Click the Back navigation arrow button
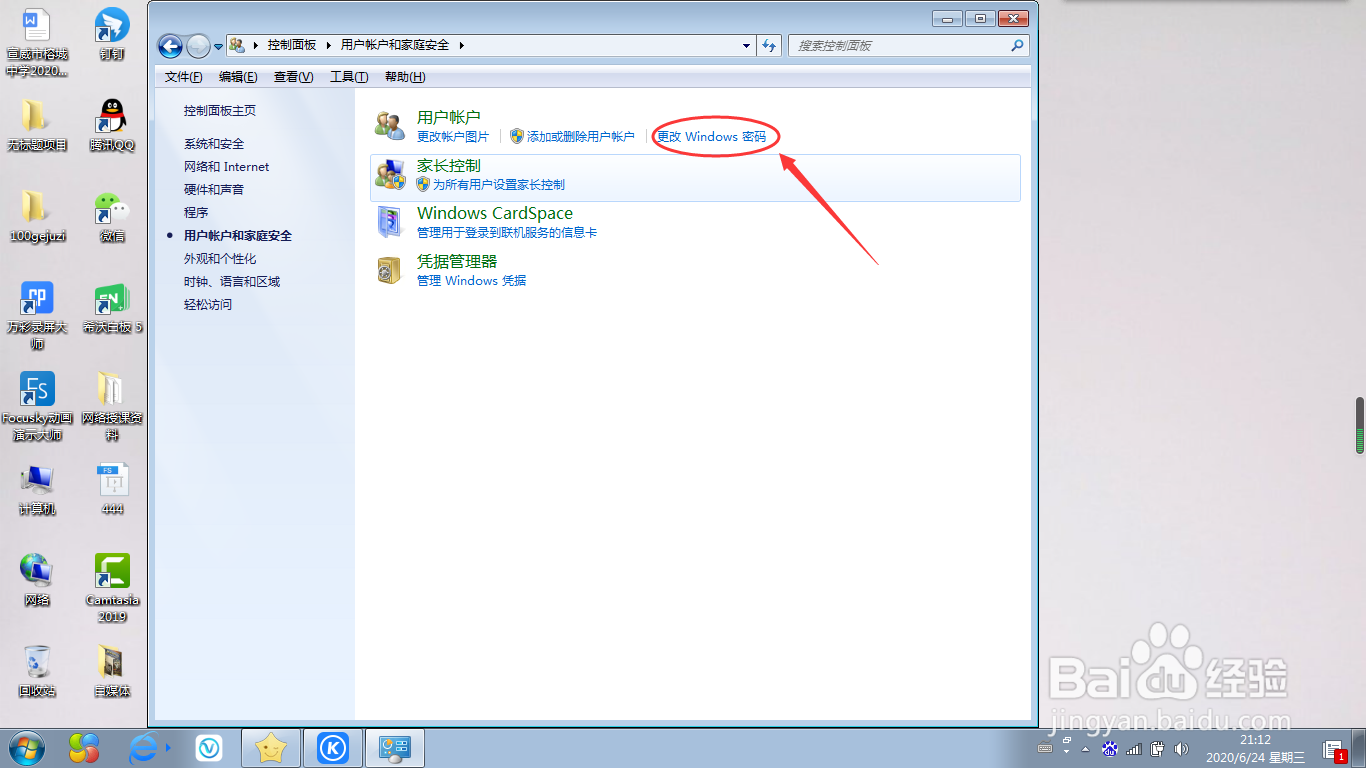1366x768 pixels. tap(171, 46)
